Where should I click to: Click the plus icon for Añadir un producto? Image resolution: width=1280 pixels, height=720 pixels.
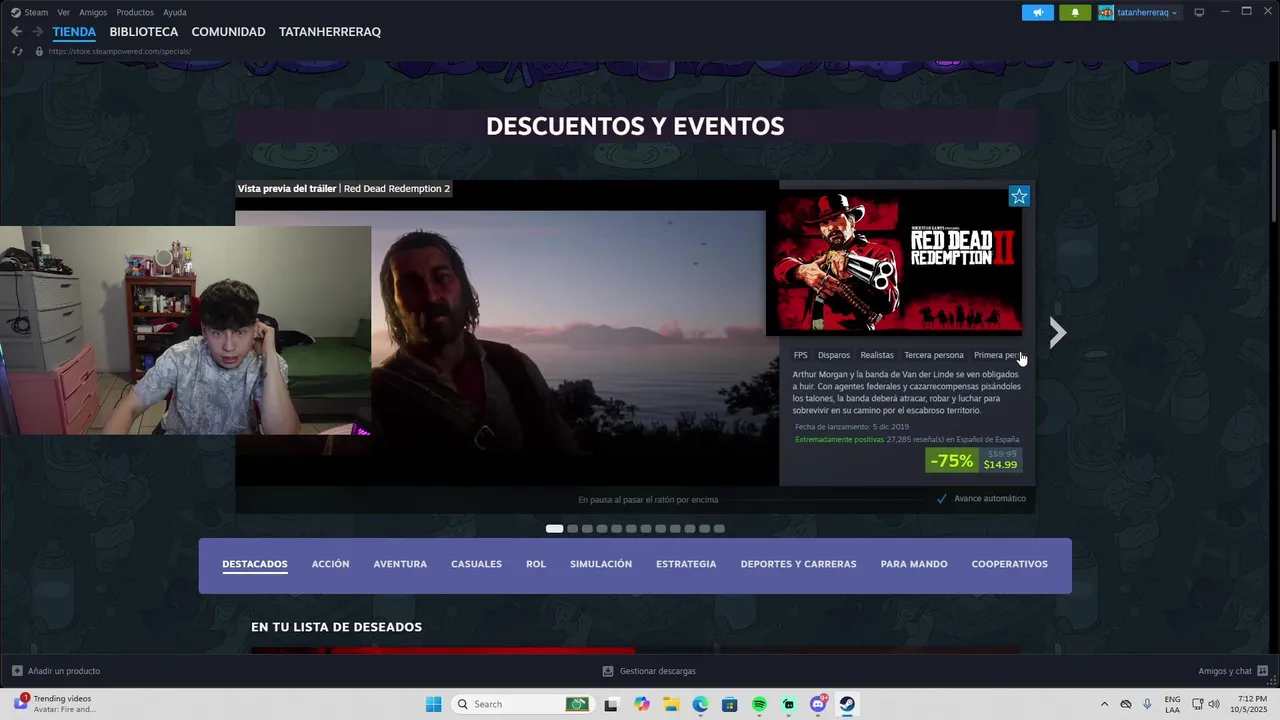click(x=17, y=671)
